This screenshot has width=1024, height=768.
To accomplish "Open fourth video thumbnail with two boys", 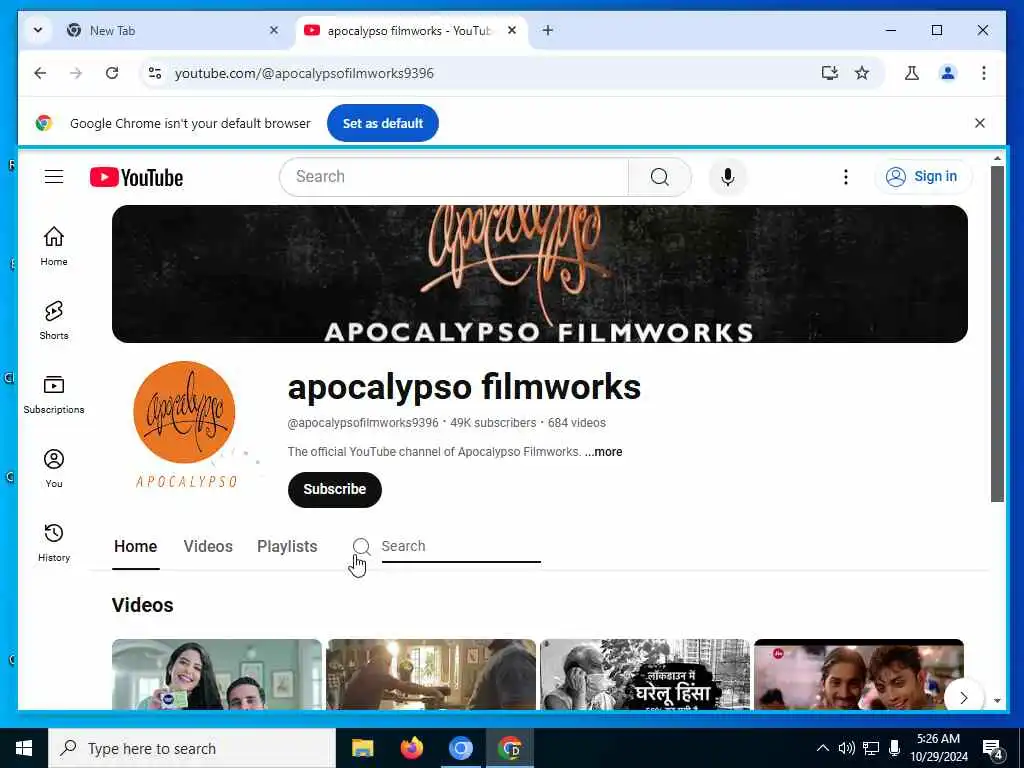I will 858,674.
